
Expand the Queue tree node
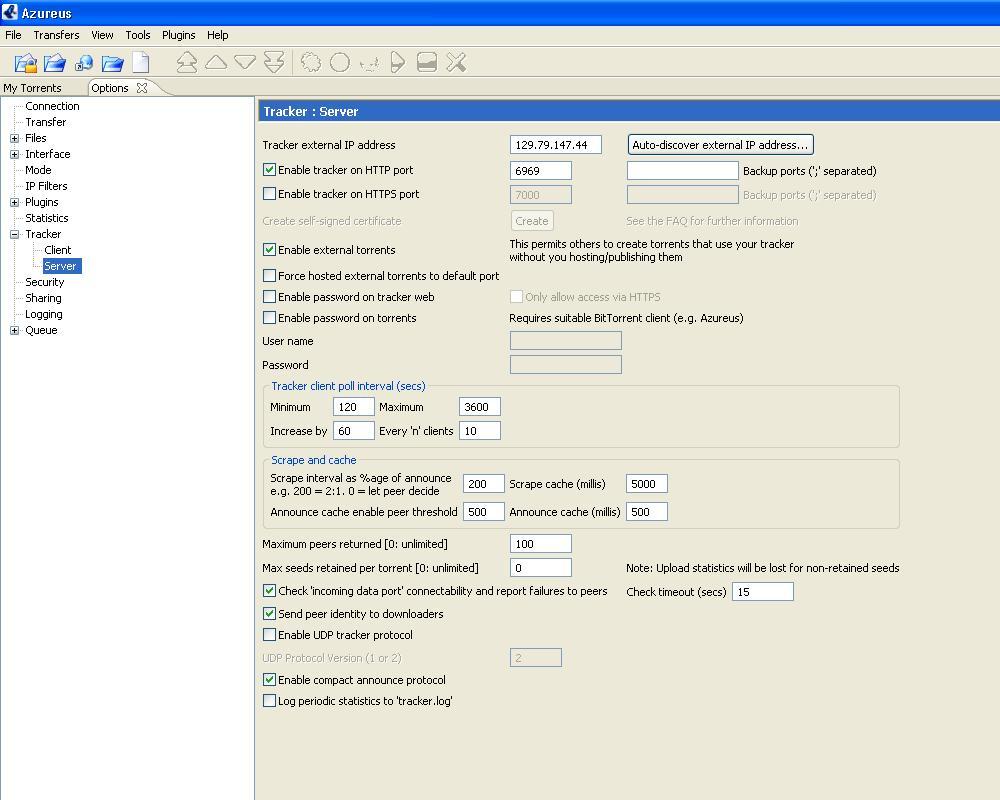15,330
